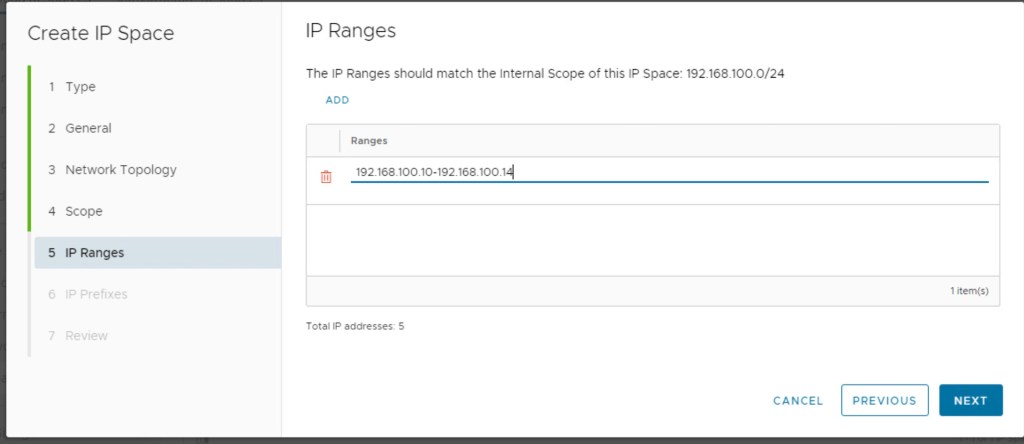This screenshot has height=444, width=1024.
Task: Click the empty grid area below the range row
Action: (652, 240)
